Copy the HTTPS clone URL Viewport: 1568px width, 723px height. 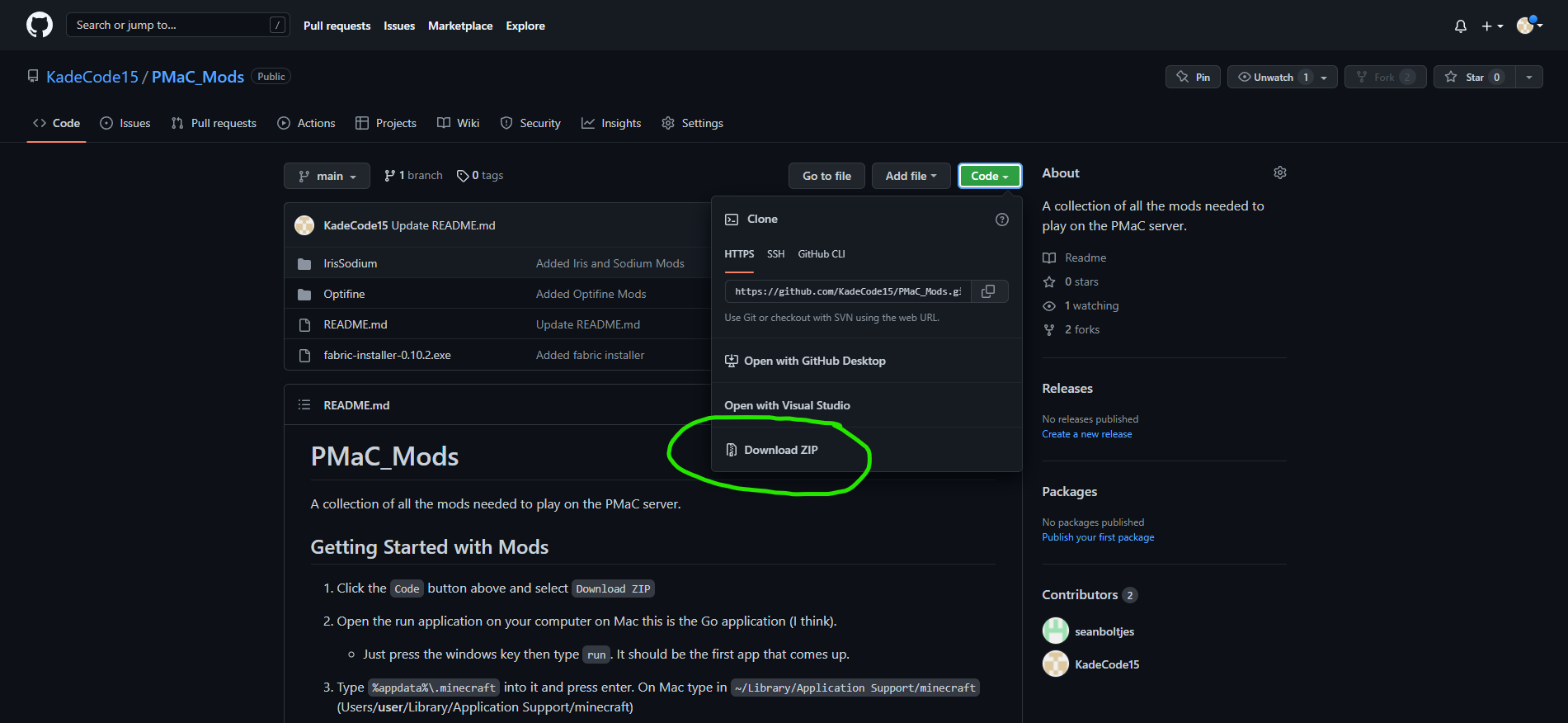pyautogui.click(x=988, y=291)
